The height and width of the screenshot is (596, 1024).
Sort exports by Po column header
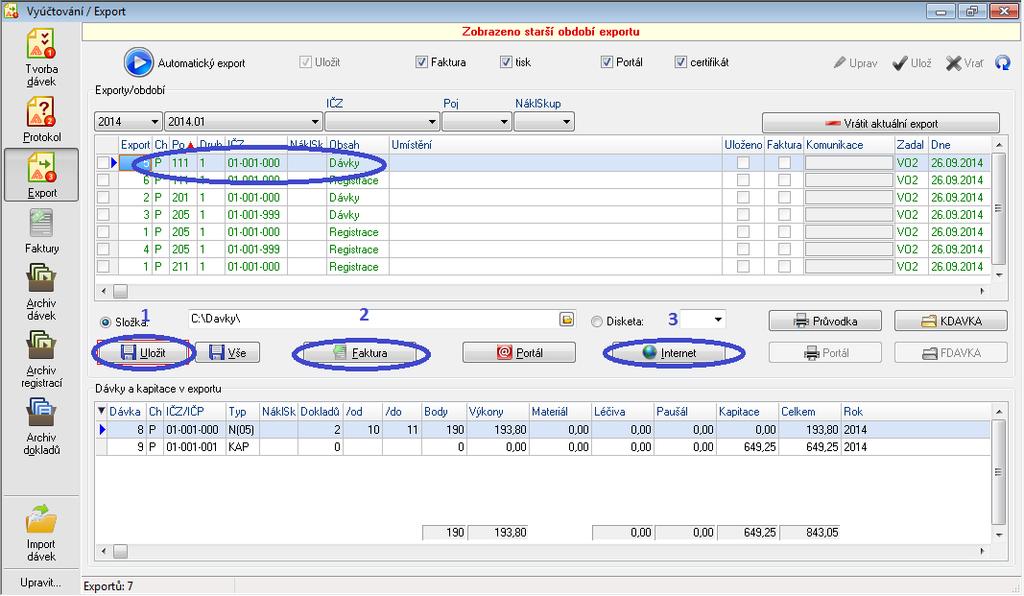pyautogui.click(x=184, y=145)
